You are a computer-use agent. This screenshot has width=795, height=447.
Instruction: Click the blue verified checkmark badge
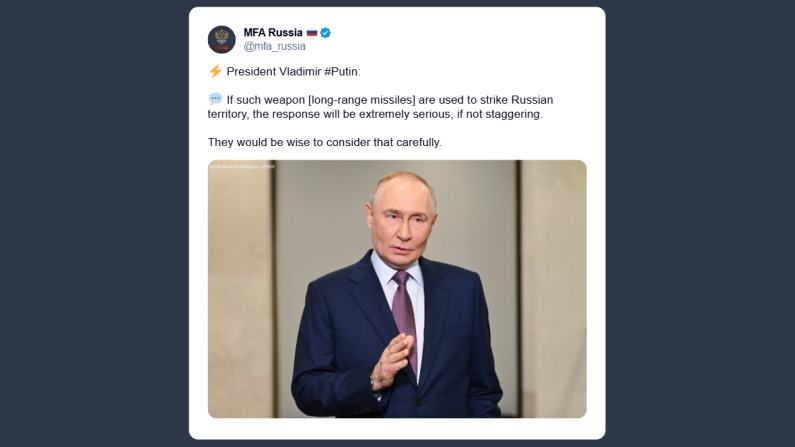pyautogui.click(x=325, y=33)
